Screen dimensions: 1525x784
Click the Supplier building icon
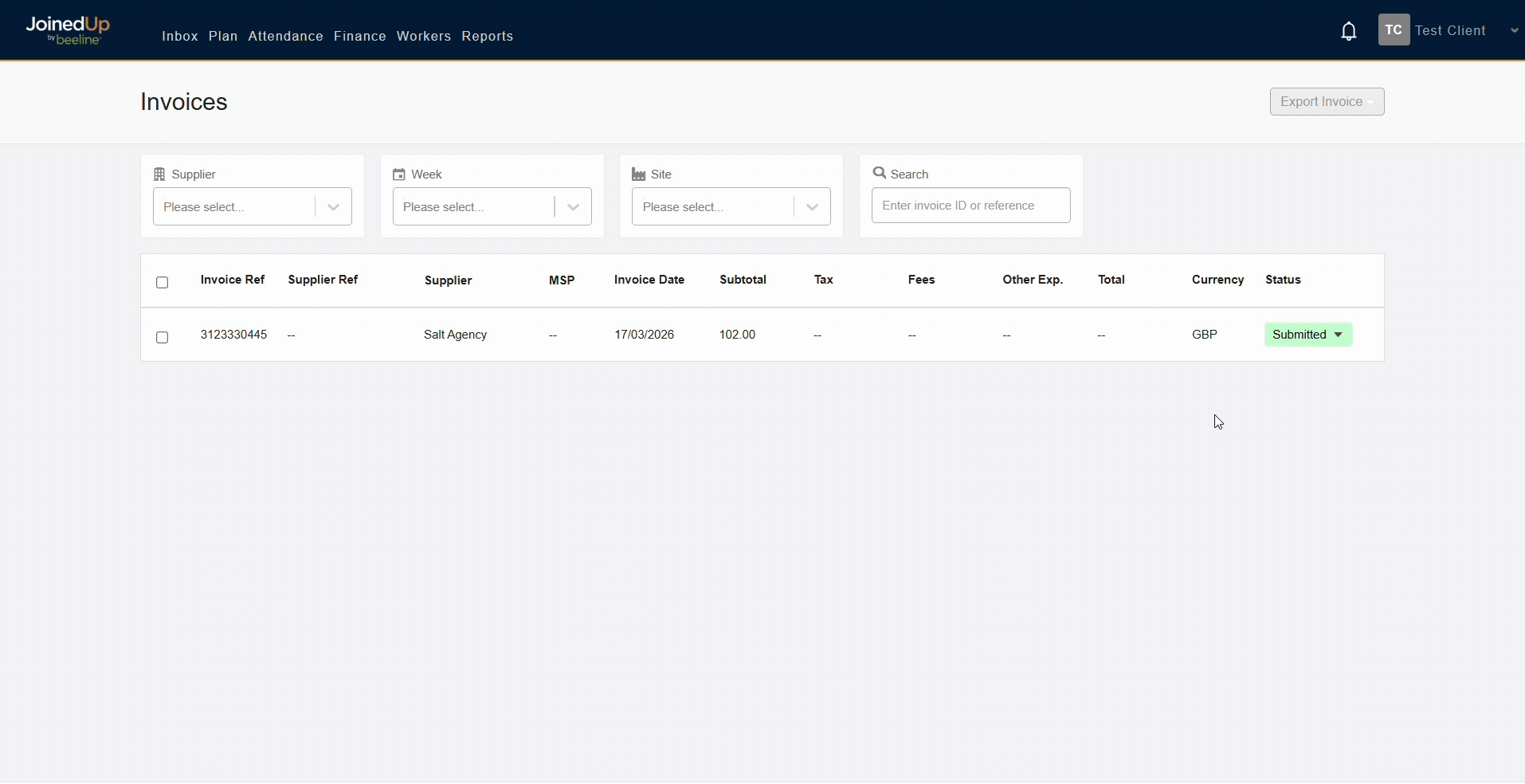coord(159,174)
